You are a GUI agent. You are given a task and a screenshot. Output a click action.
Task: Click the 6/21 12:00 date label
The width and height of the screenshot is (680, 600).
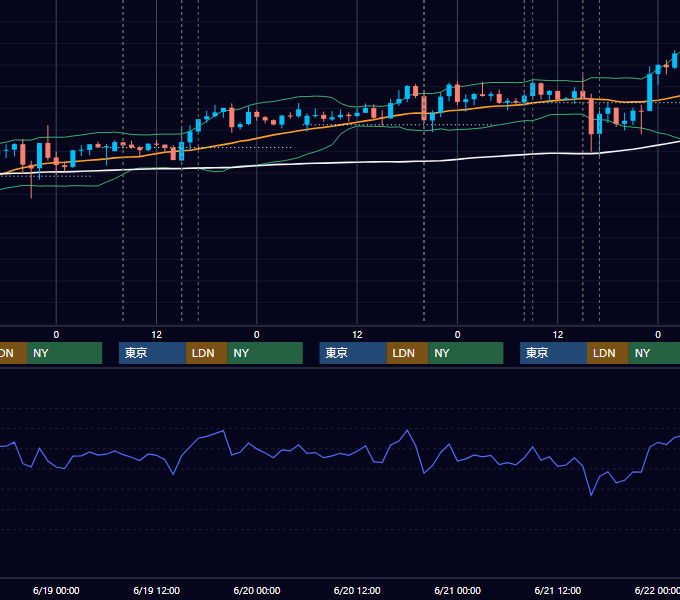558,590
